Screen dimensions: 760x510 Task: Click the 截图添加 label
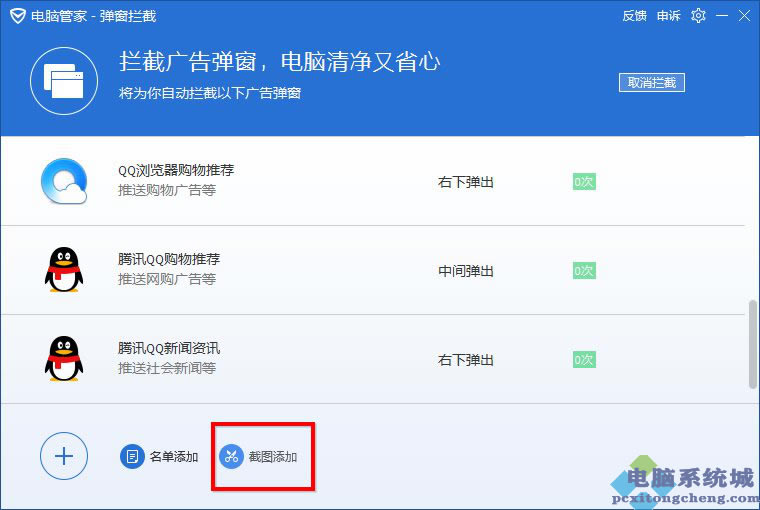click(273, 457)
